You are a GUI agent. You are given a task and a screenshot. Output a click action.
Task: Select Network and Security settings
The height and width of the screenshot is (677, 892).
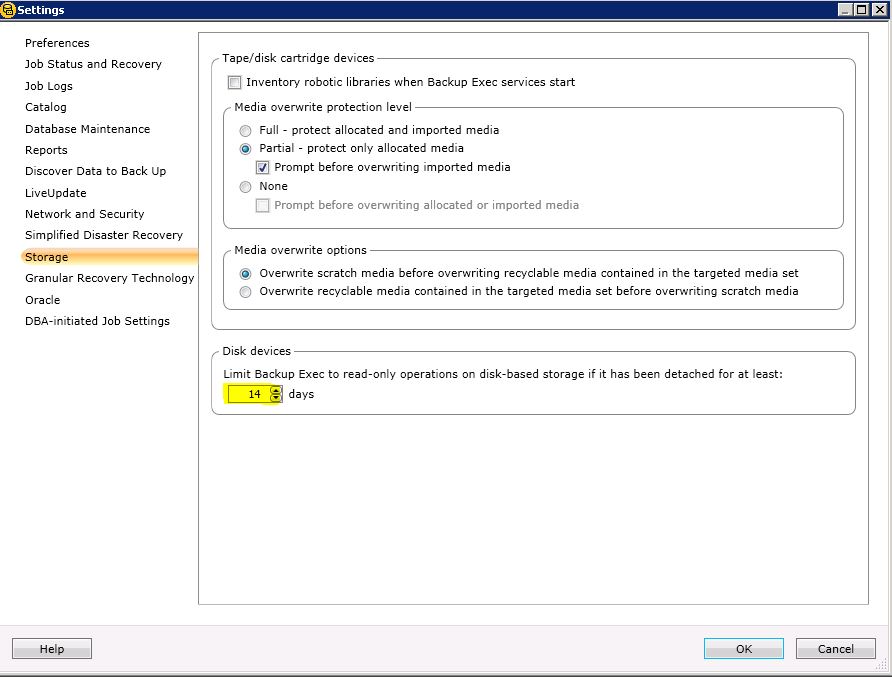84,214
